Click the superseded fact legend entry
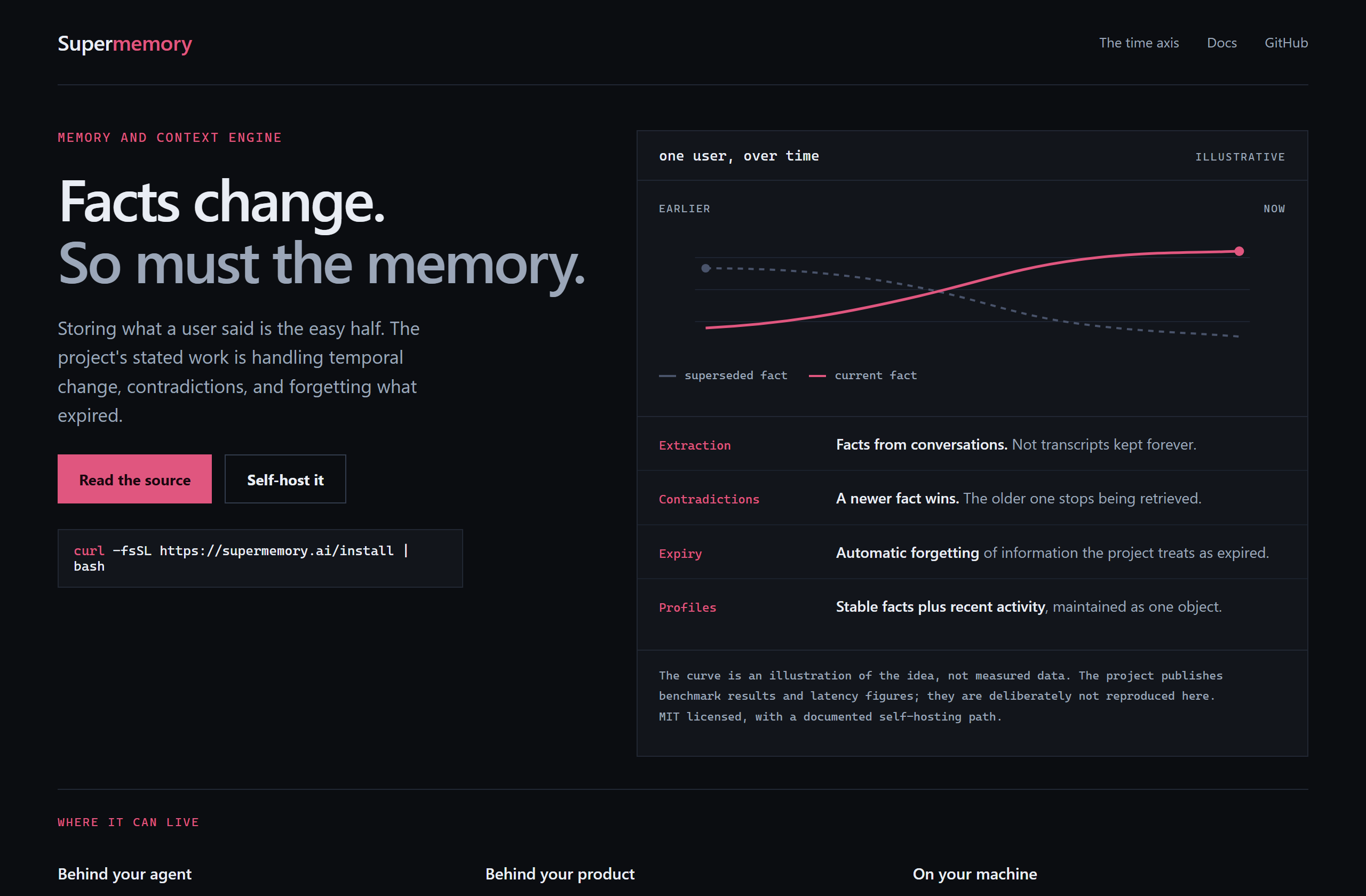Screen dimensions: 1366x896 coord(723,375)
